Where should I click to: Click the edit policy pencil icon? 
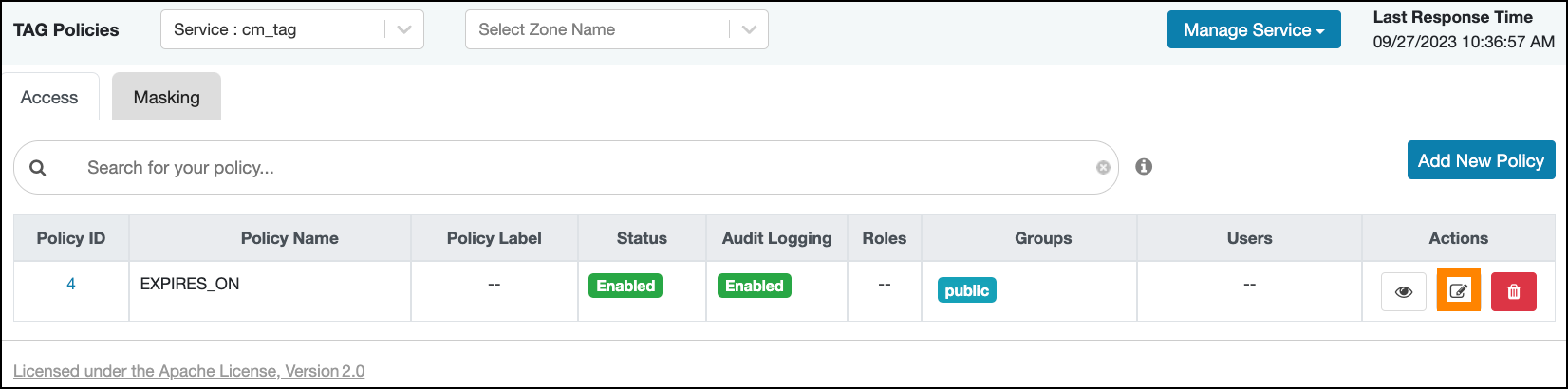[x=1459, y=291]
